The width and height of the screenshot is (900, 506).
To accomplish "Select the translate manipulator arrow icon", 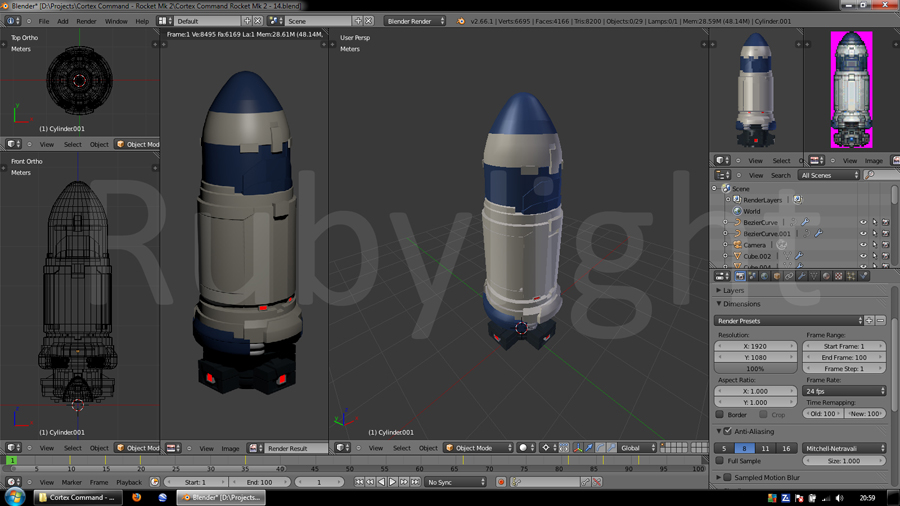I will (588, 448).
